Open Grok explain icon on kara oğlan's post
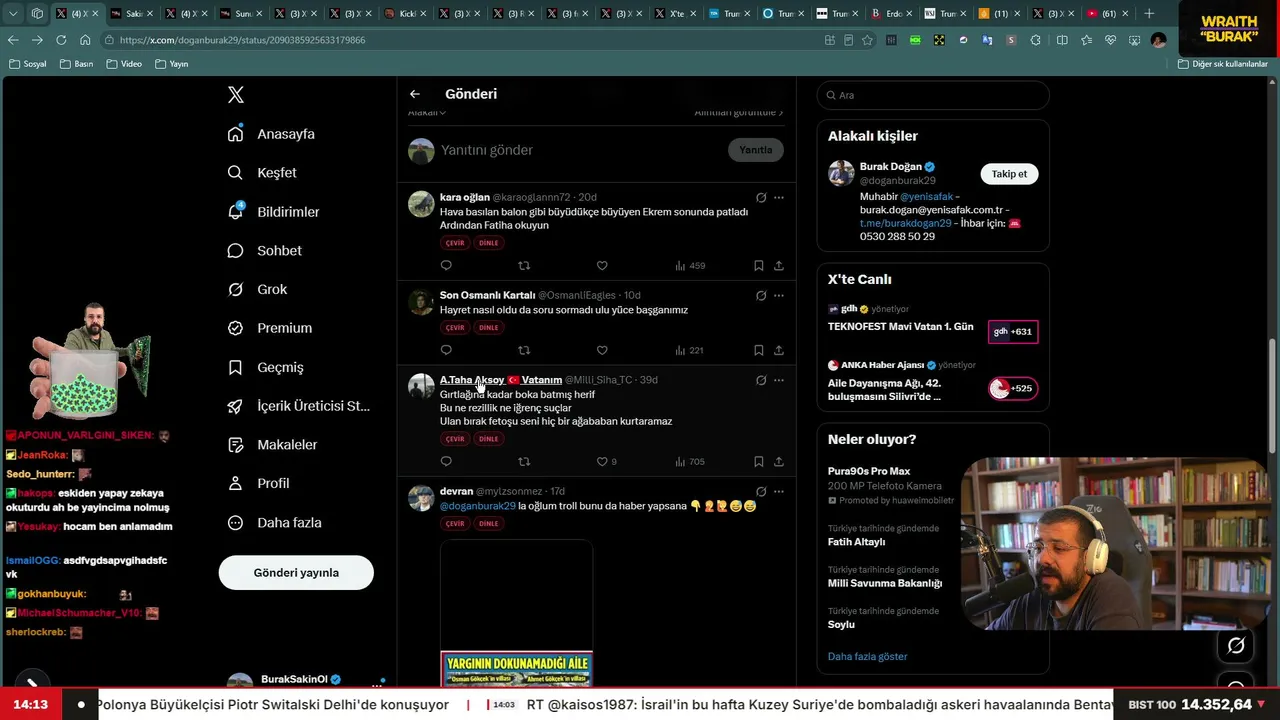This screenshot has width=1280, height=720. pos(761,198)
